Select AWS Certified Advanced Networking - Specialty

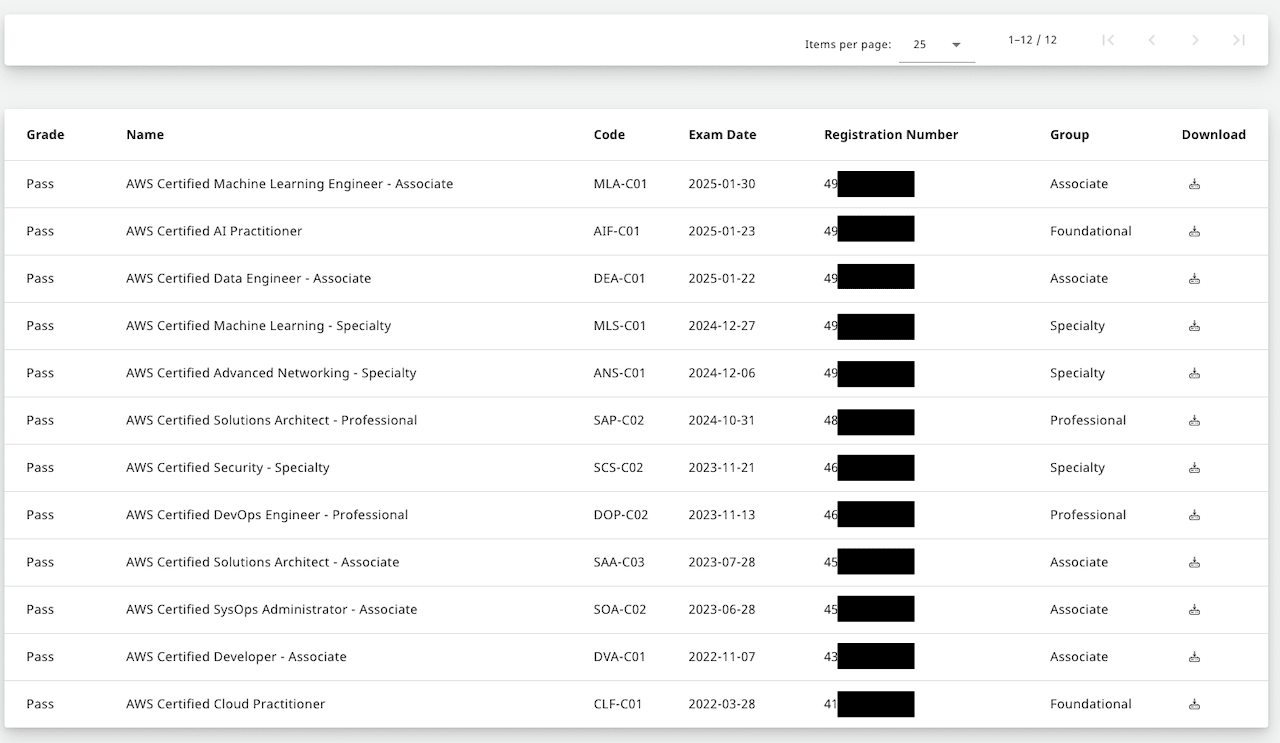pos(271,373)
